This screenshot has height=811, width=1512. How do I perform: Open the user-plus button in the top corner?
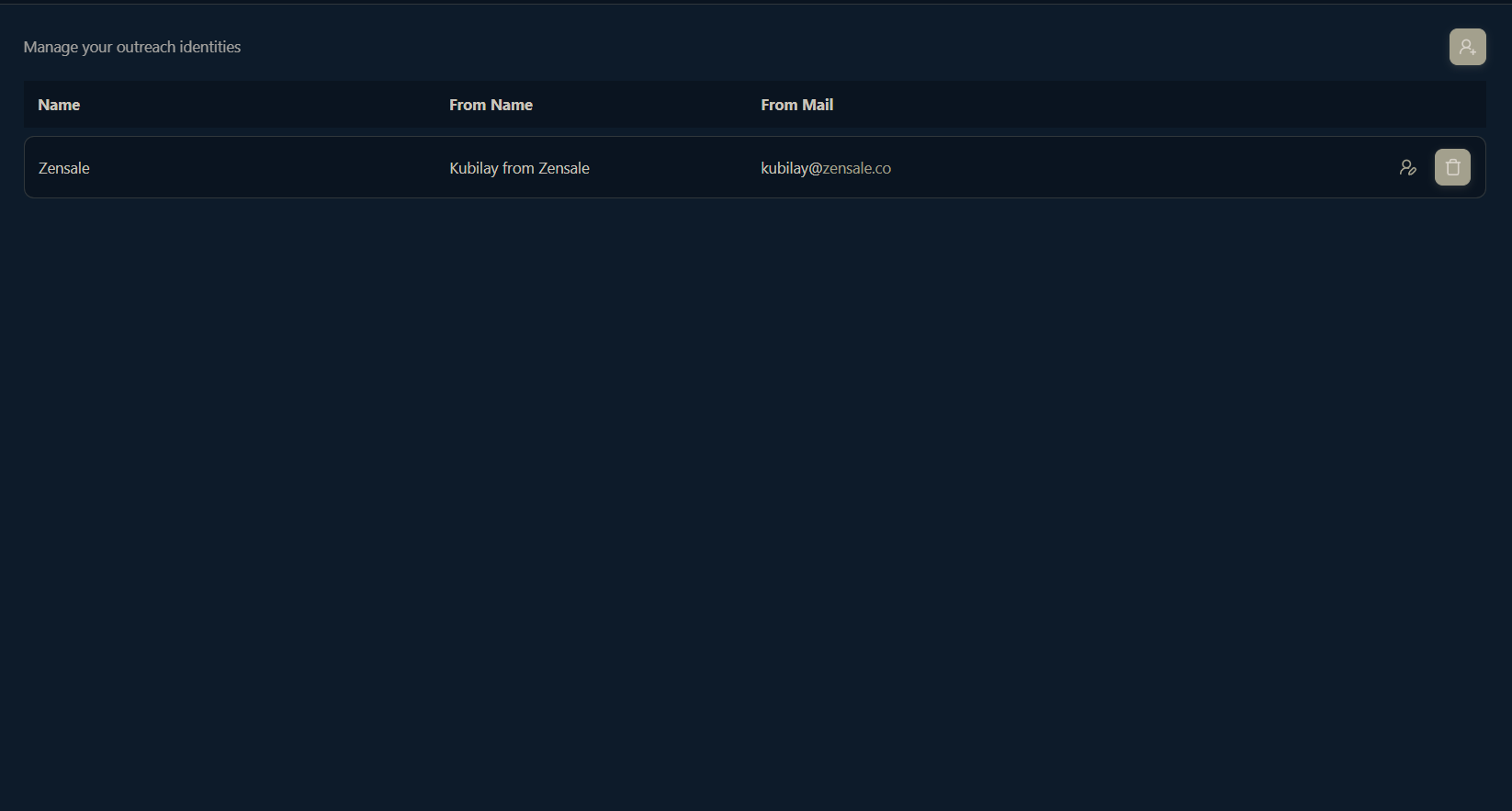click(1467, 47)
